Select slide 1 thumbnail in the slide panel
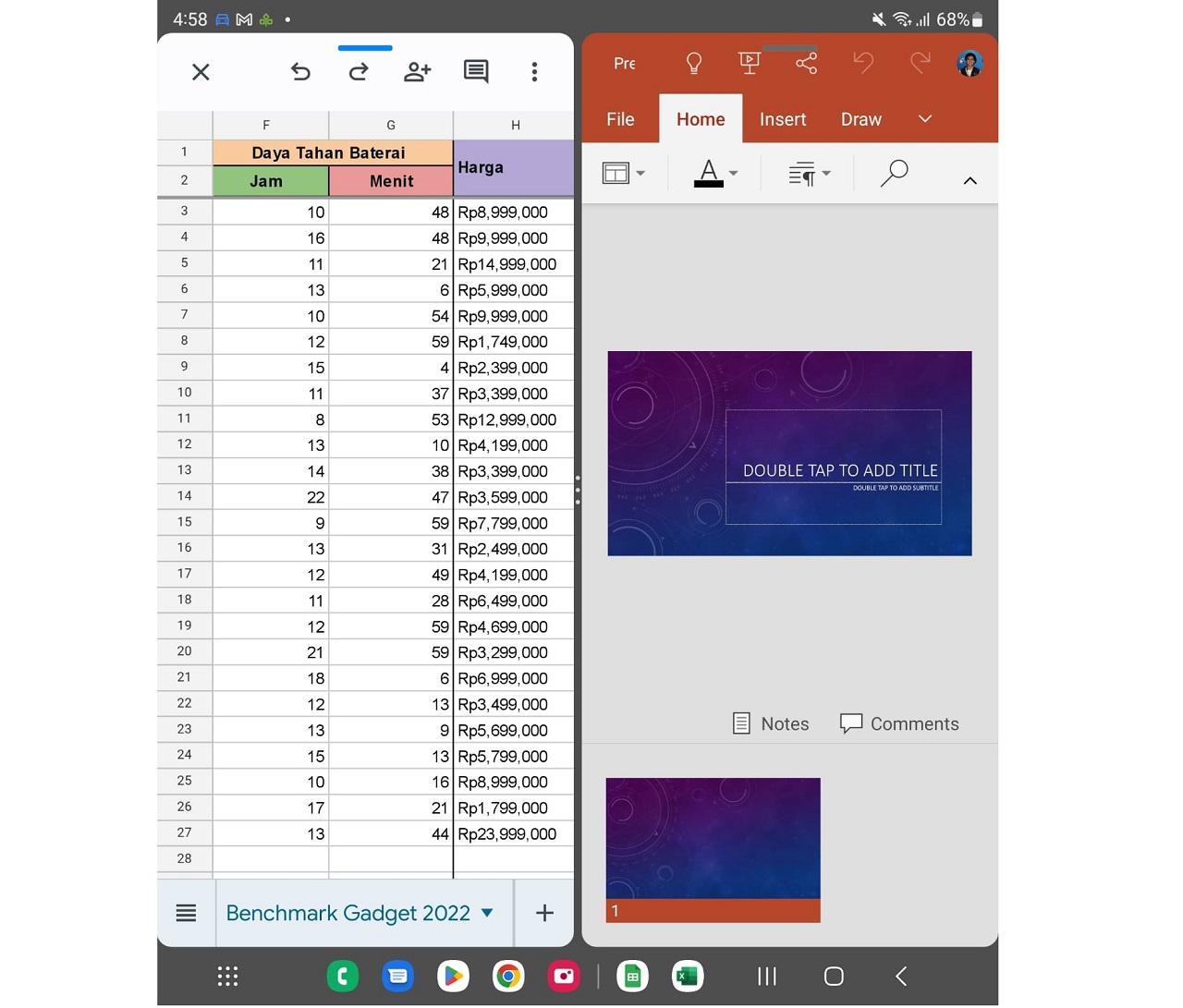Image resolution: width=1183 pixels, height=1008 pixels. click(713, 838)
